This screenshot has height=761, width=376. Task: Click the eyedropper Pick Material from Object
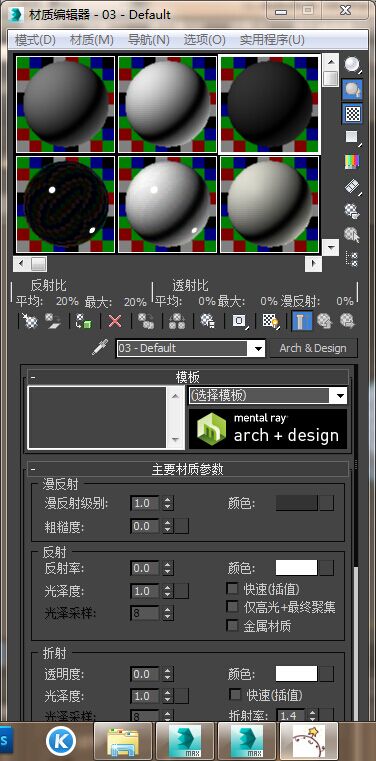click(x=100, y=348)
